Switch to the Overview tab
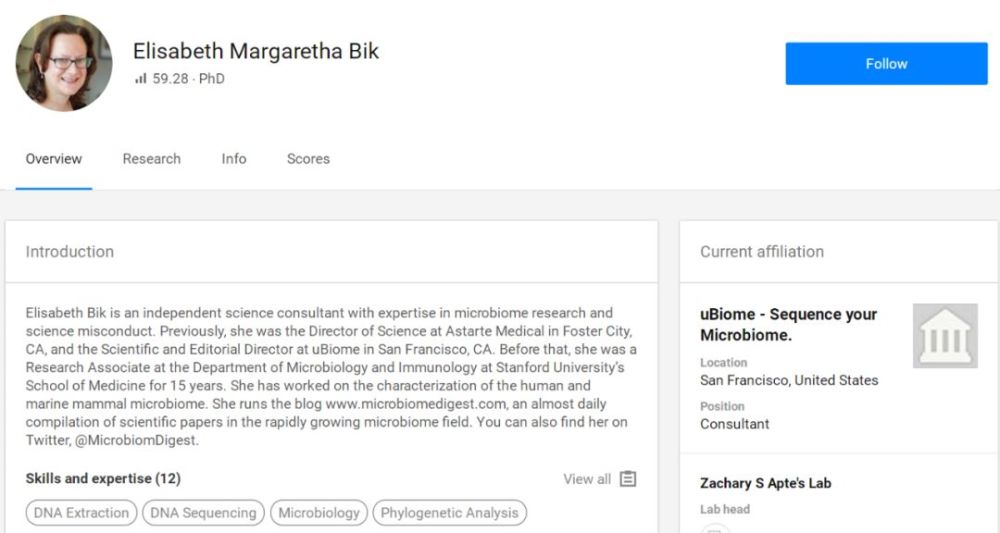The height and width of the screenshot is (533, 1000). pyautogui.click(x=54, y=159)
